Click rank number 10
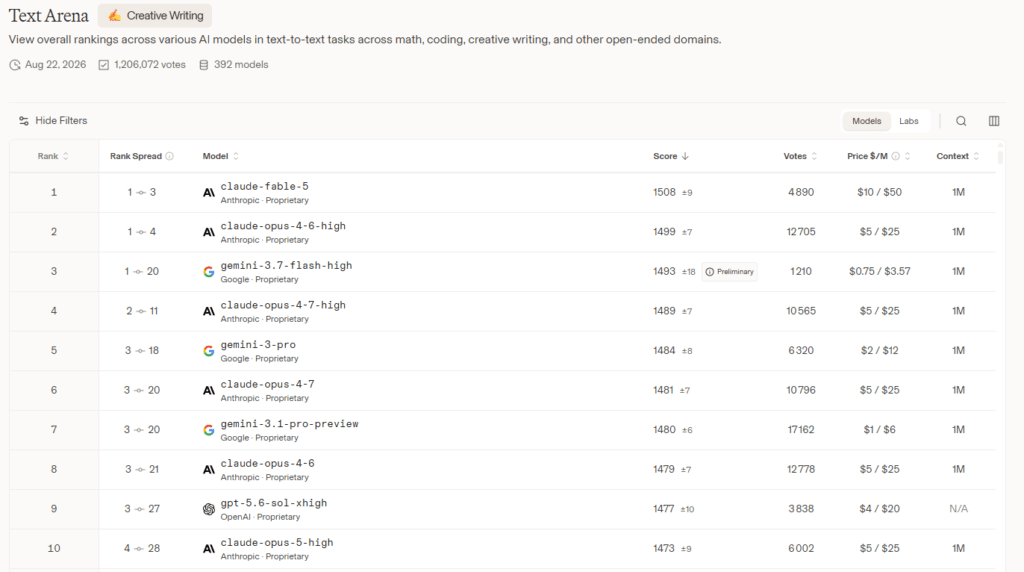1024x572 pixels. pos(54,548)
